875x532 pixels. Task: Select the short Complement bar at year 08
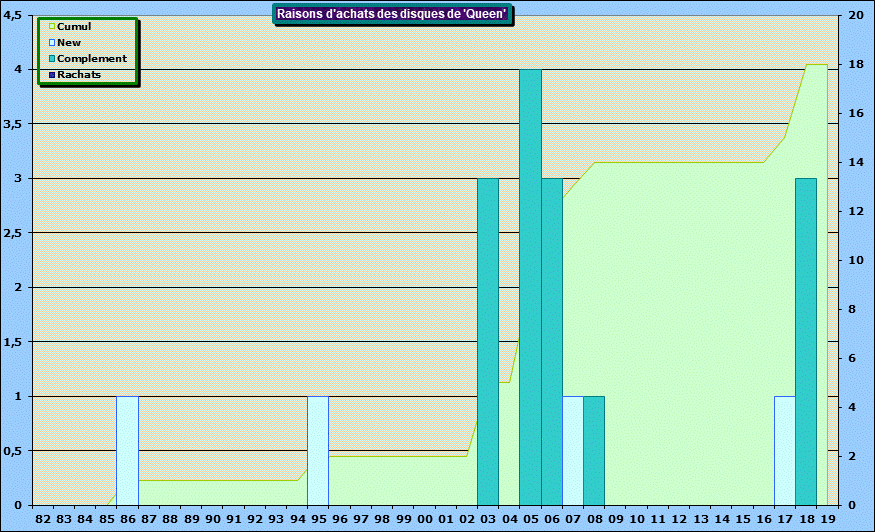click(594, 450)
